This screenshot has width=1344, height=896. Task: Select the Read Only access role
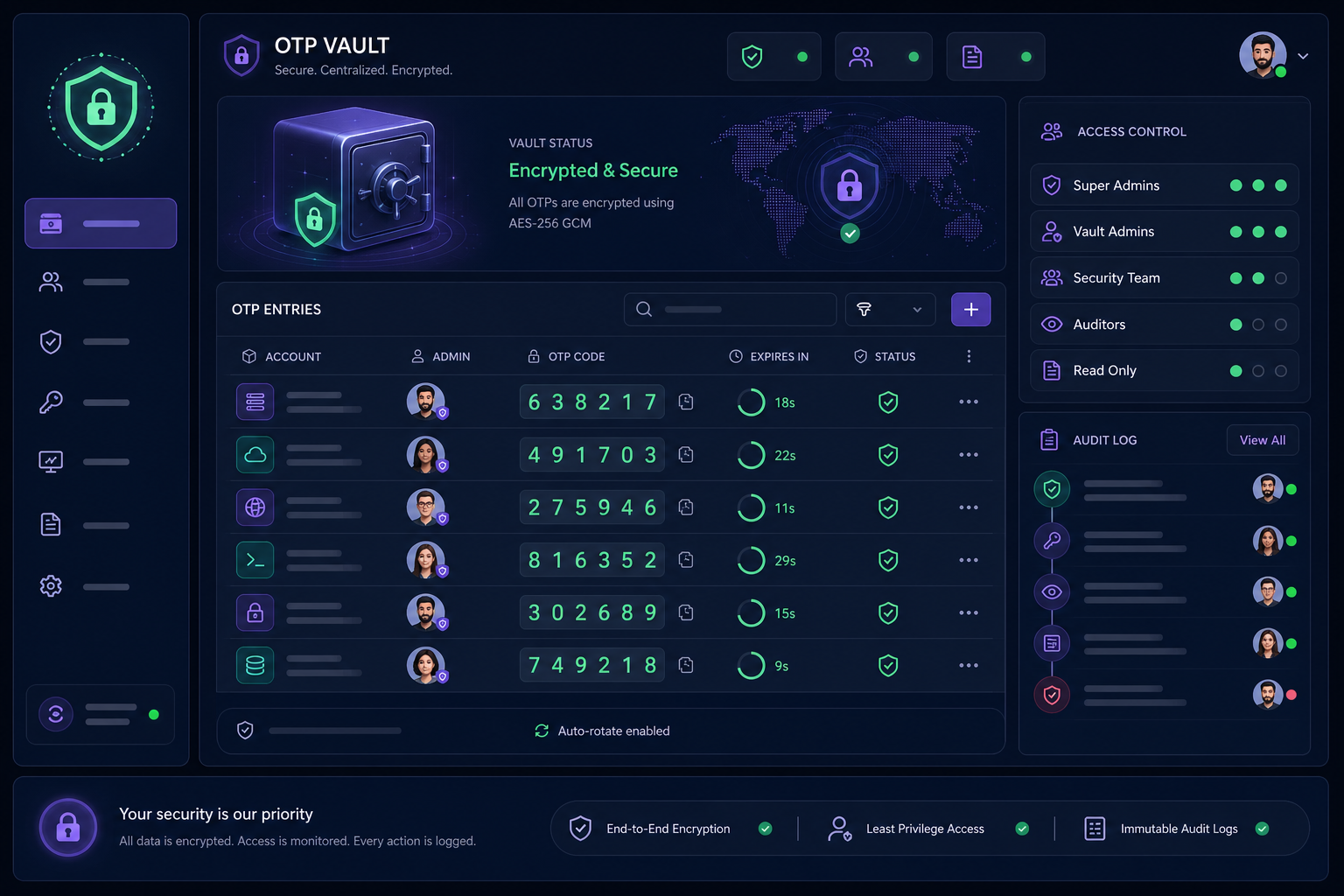pos(1165,371)
